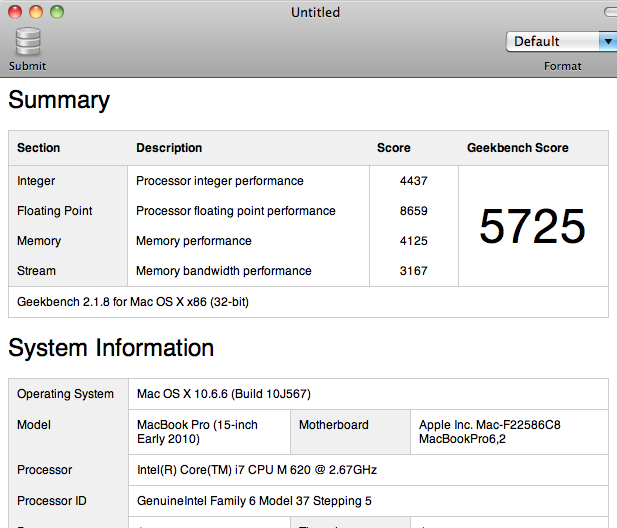This screenshot has width=617, height=528.
Task: Click the Format label under the dropdown
Action: point(563,66)
